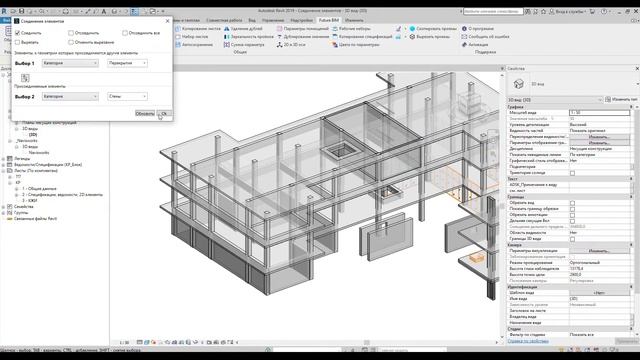This screenshot has width=640, height=360.
Task: Expand the Группы tree node
Action: [x=4, y=213]
